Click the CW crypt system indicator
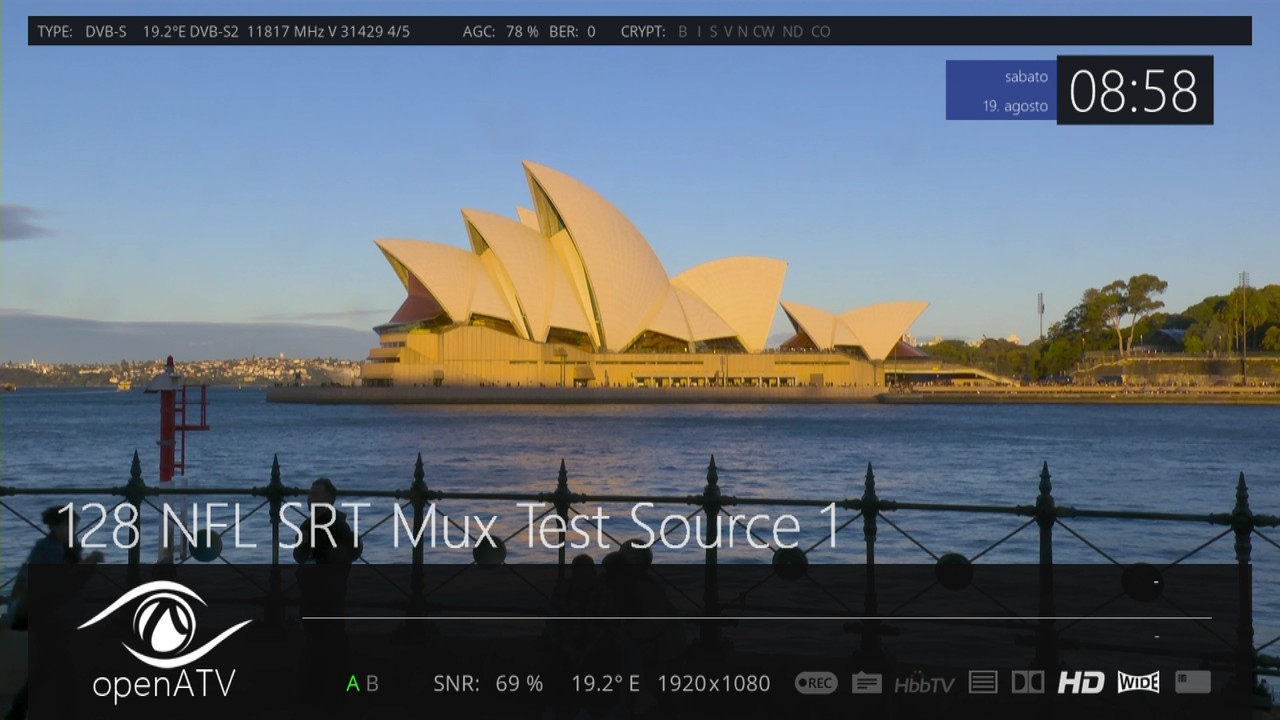The width and height of the screenshot is (1280, 720). tap(764, 32)
